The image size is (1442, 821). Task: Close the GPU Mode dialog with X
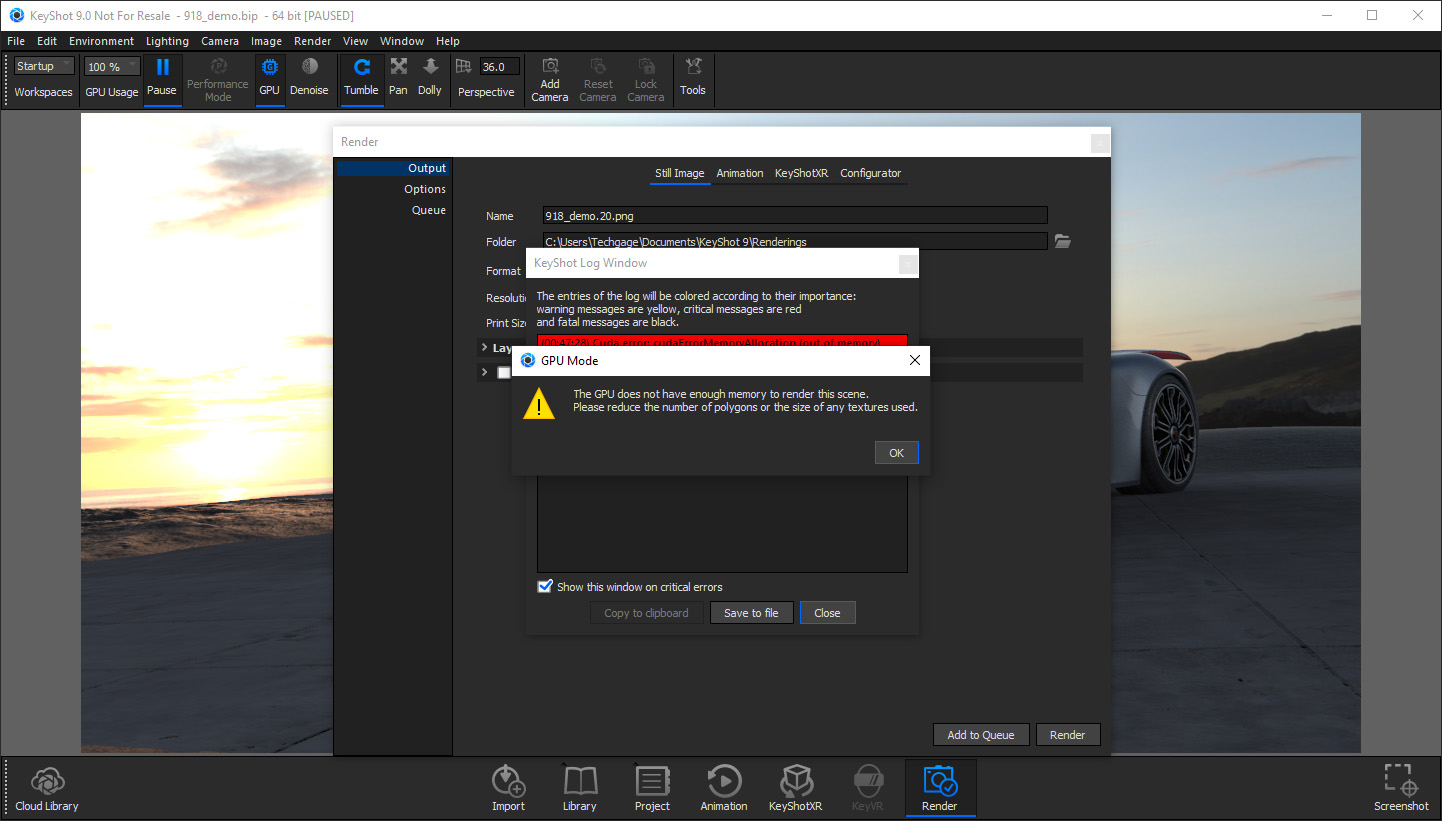(914, 360)
